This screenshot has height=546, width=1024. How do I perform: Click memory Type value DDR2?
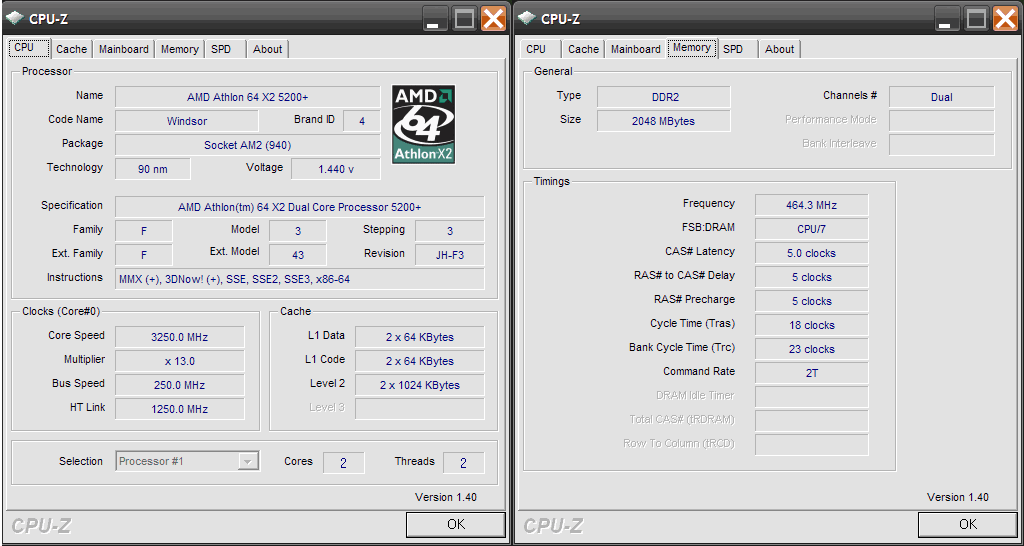pyautogui.click(x=664, y=97)
